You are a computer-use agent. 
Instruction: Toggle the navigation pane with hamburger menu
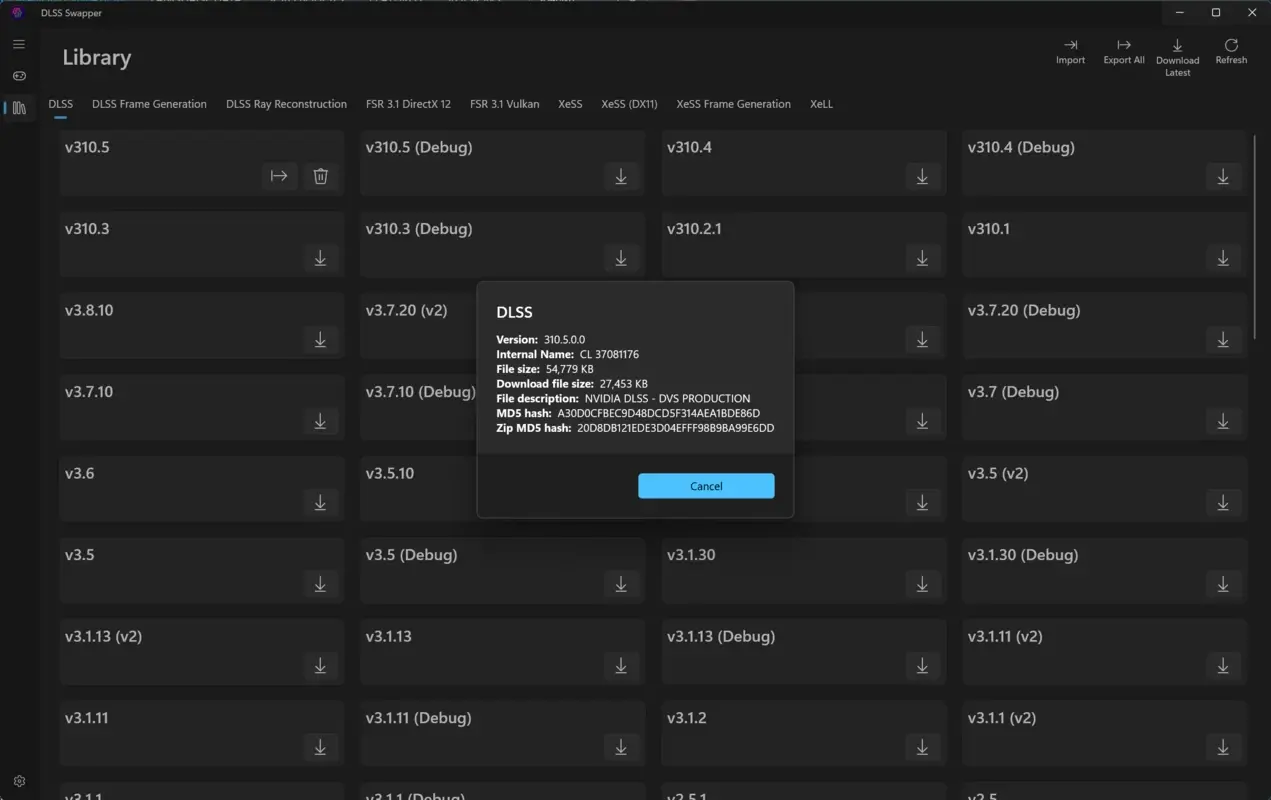click(18, 44)
